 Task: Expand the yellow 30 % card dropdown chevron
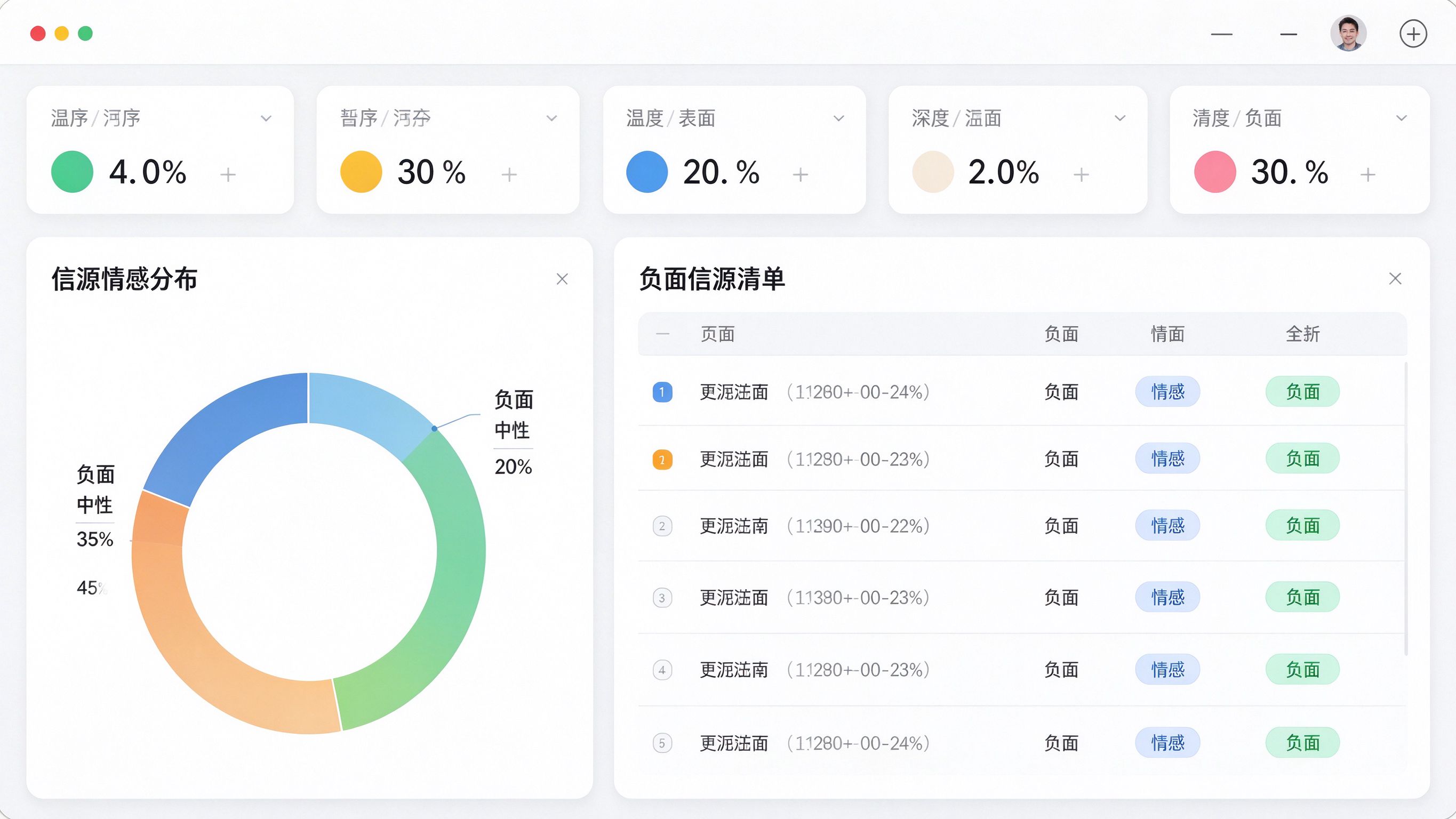pos(551,118)
